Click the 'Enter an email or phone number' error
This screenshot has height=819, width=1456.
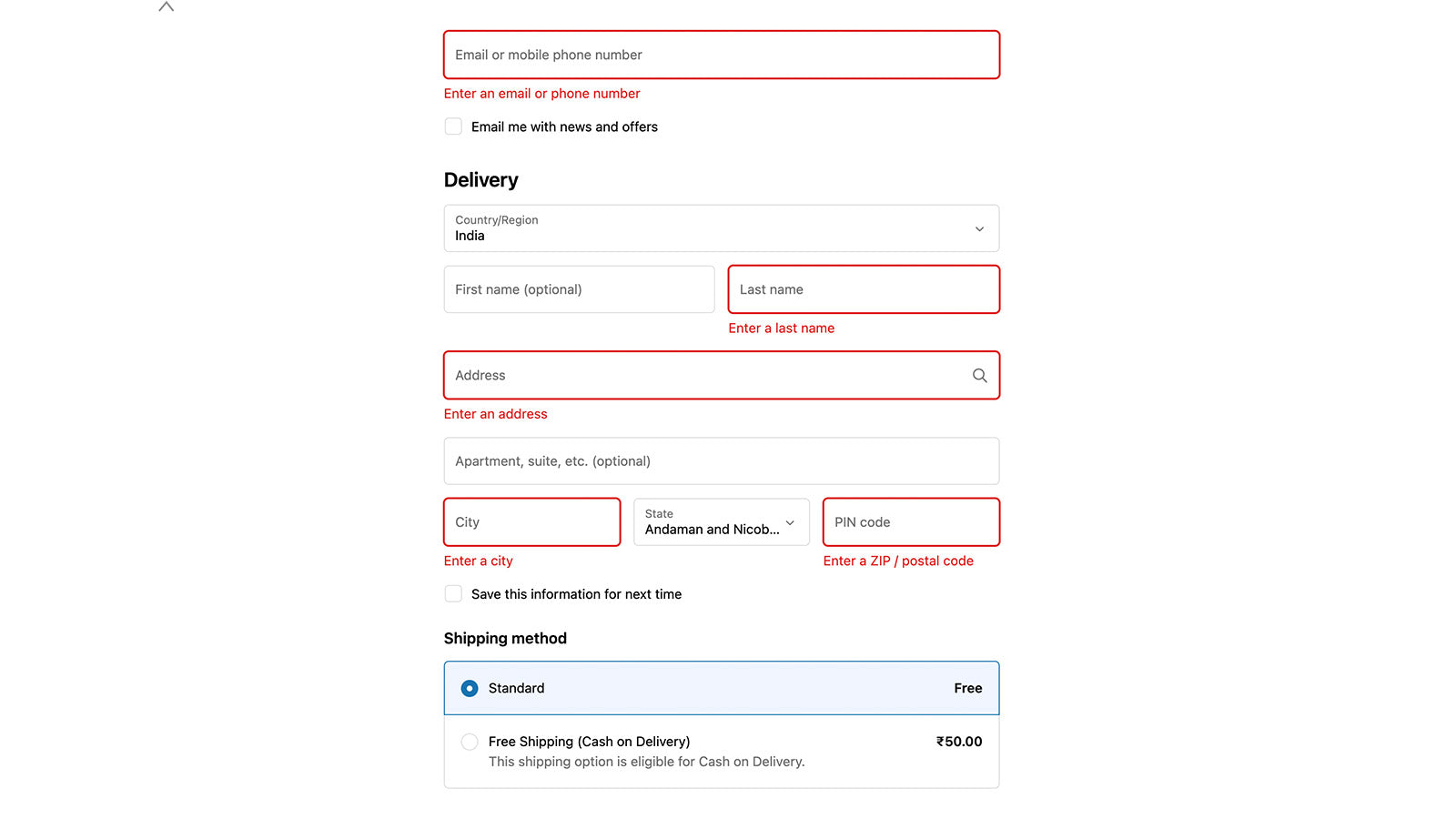point(541,94)
